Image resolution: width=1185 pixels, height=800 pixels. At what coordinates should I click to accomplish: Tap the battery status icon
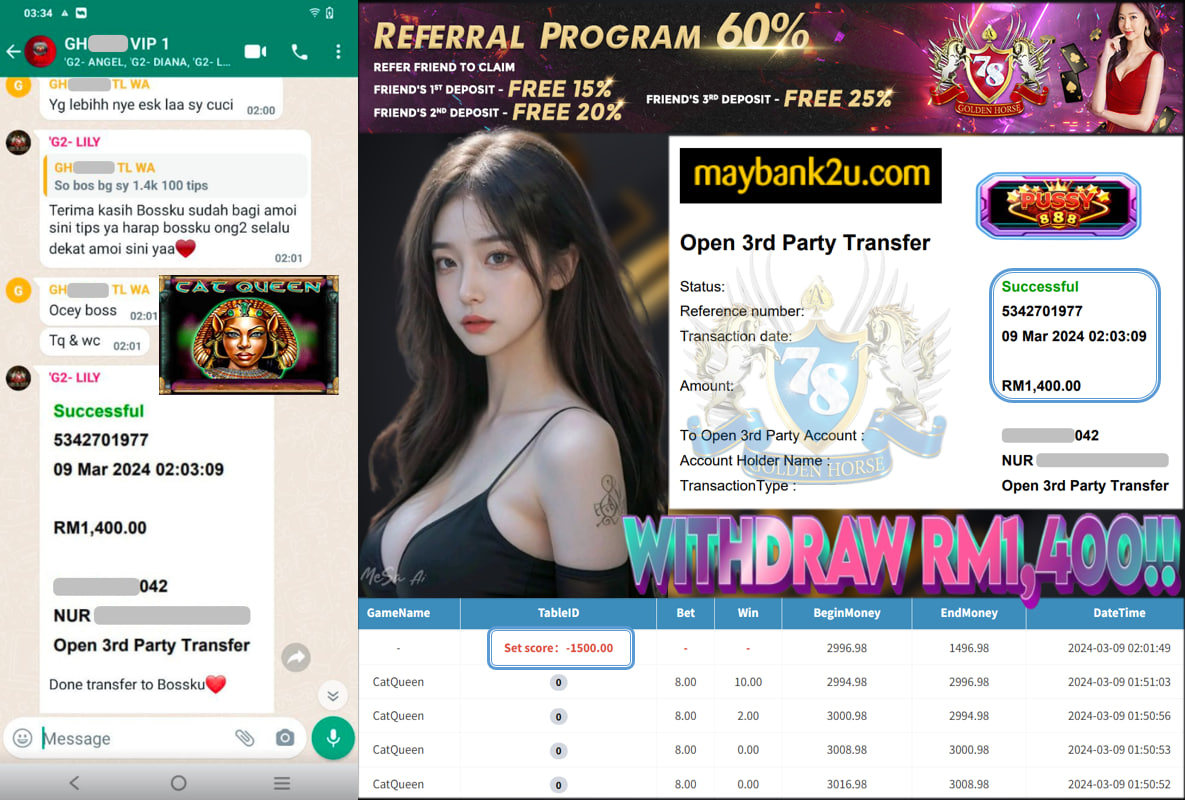(330, 13)
